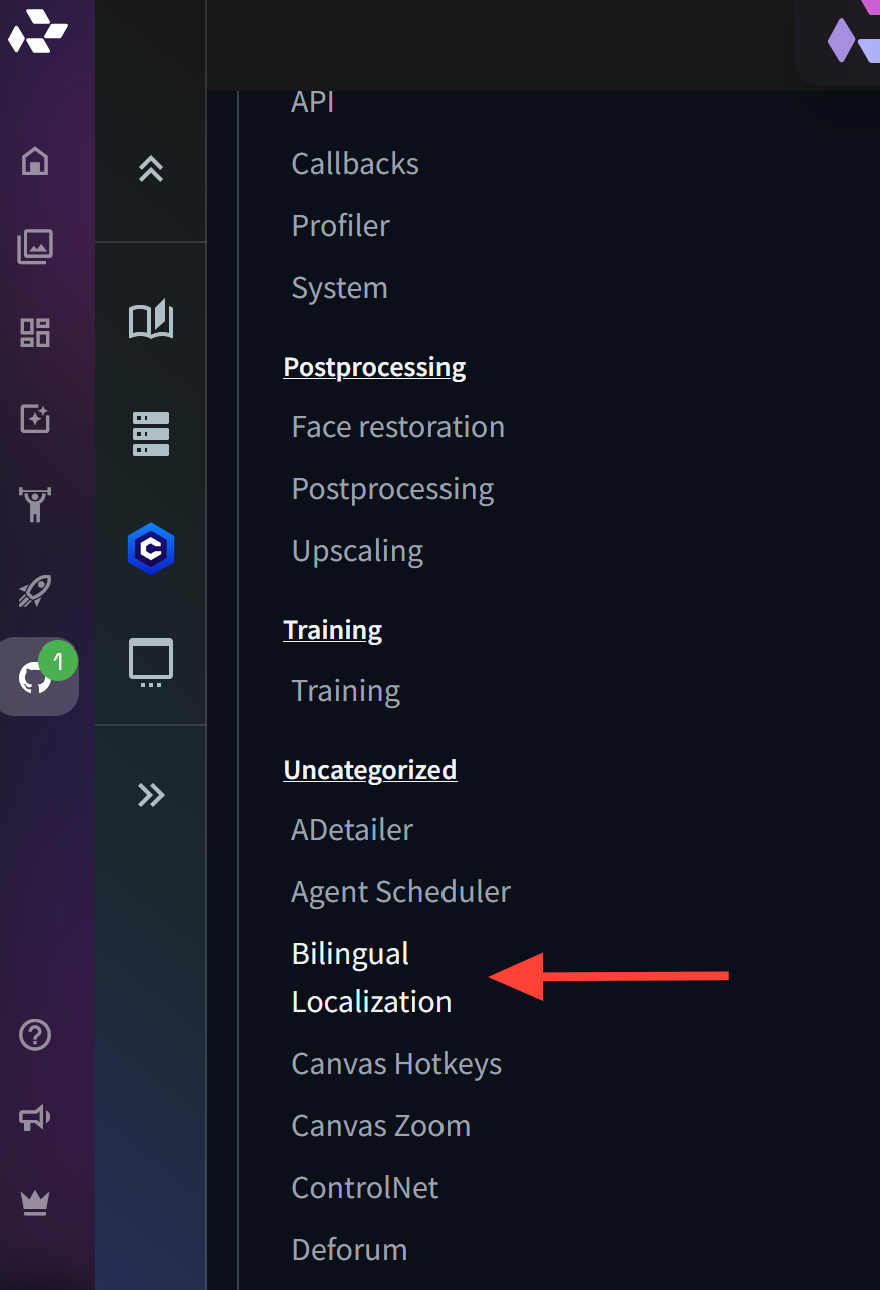Open the Bilingual Localization page
This screenshot has width=880, height=1290.
point(371,977)
